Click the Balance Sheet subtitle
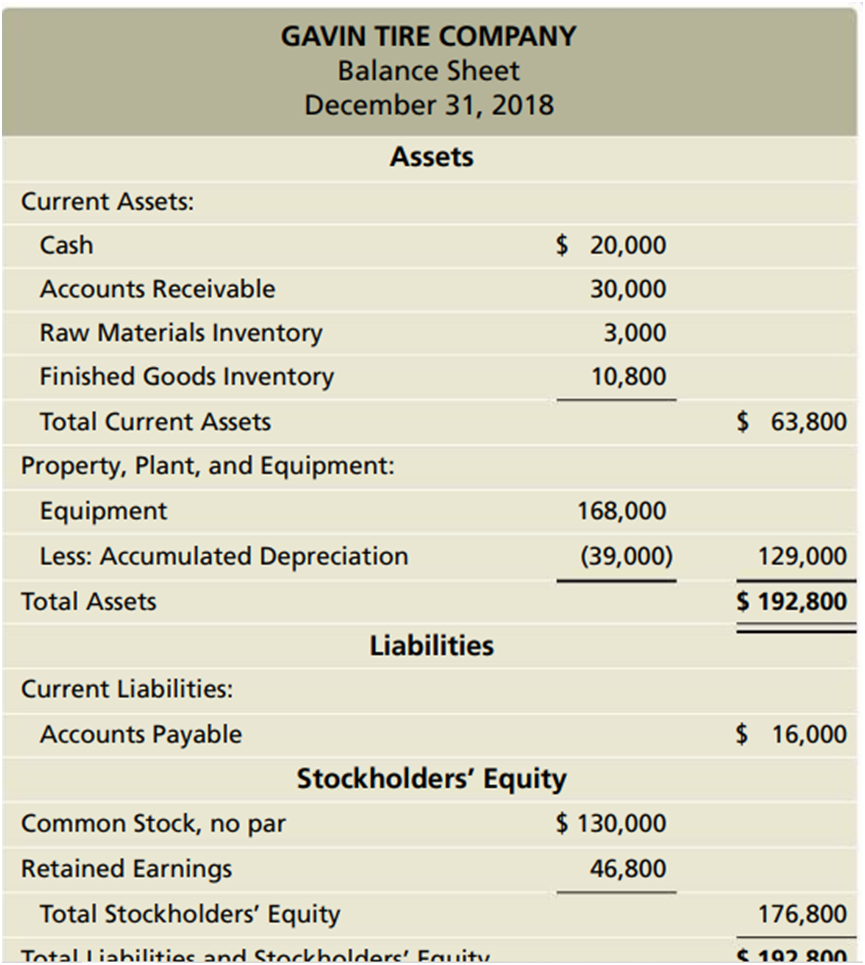 pos(428,71)
